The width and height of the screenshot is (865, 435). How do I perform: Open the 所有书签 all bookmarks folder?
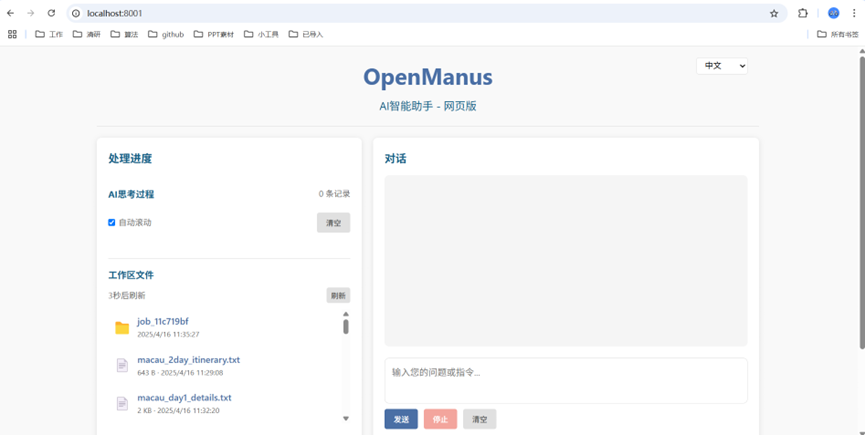click(x=837, y=34)
